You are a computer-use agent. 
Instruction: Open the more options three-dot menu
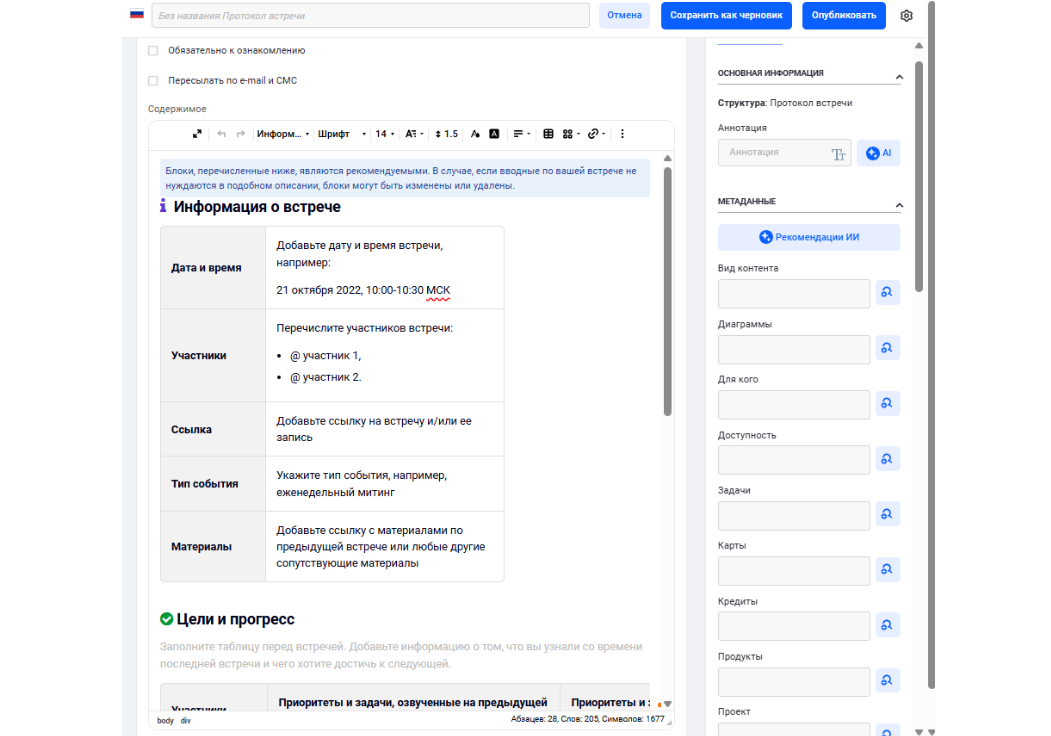pyautogui.click(x=622, y=134)
